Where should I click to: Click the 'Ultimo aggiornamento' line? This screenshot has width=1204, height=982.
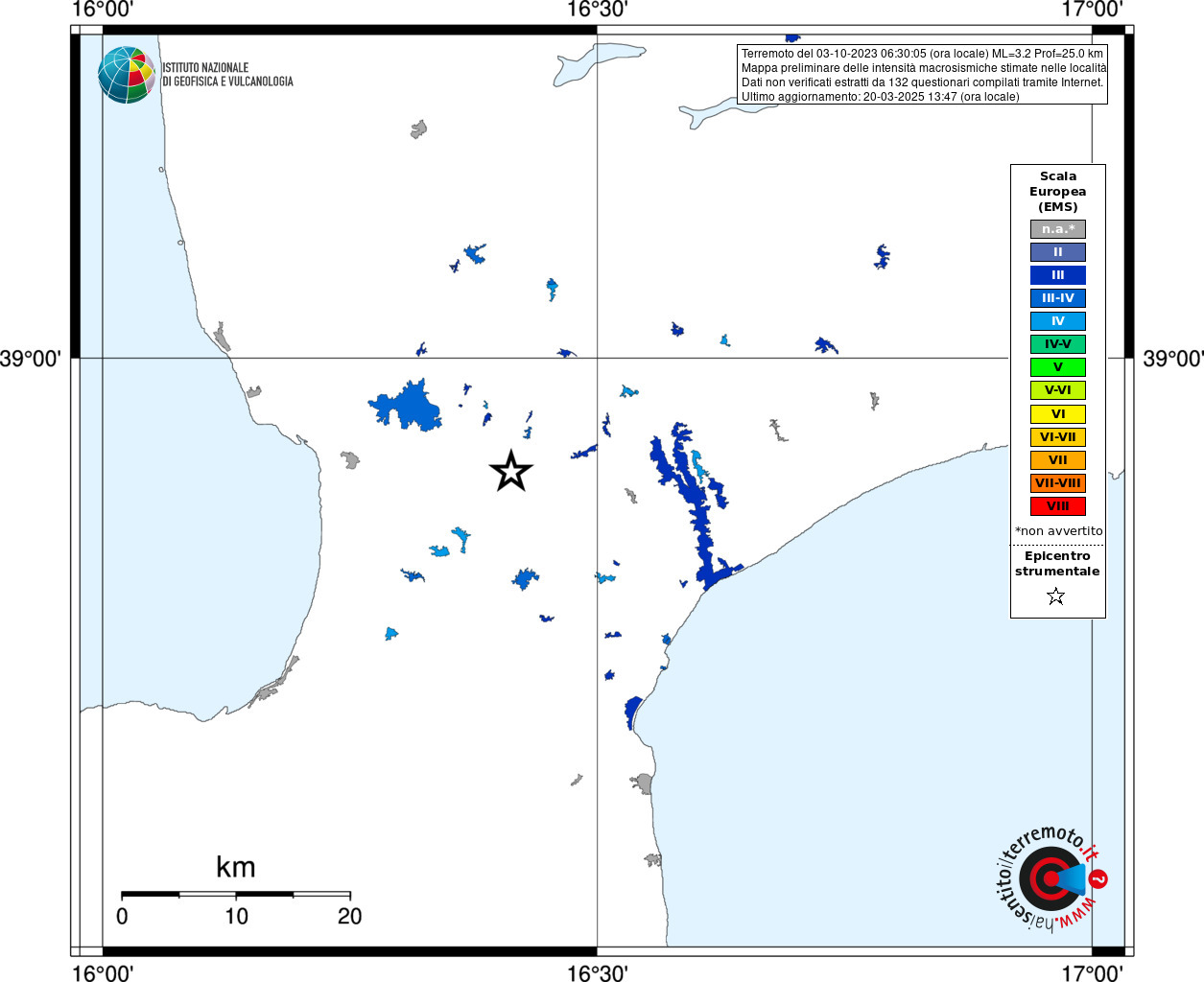click(x=880, y=97)
